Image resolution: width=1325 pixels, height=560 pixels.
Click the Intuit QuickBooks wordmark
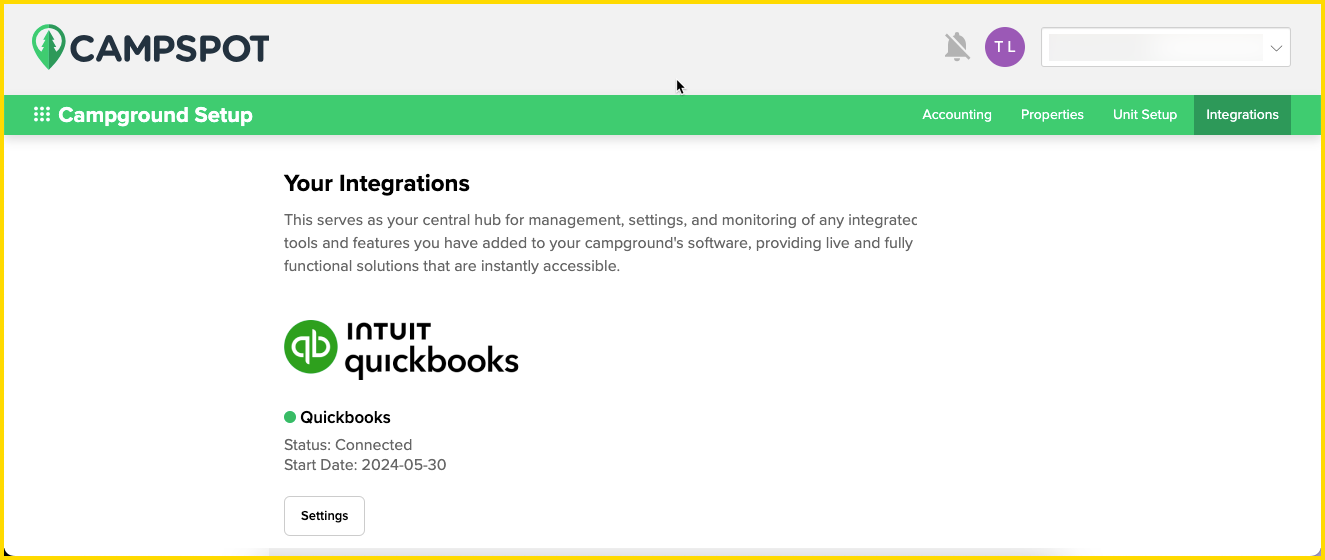pos(431,349)
